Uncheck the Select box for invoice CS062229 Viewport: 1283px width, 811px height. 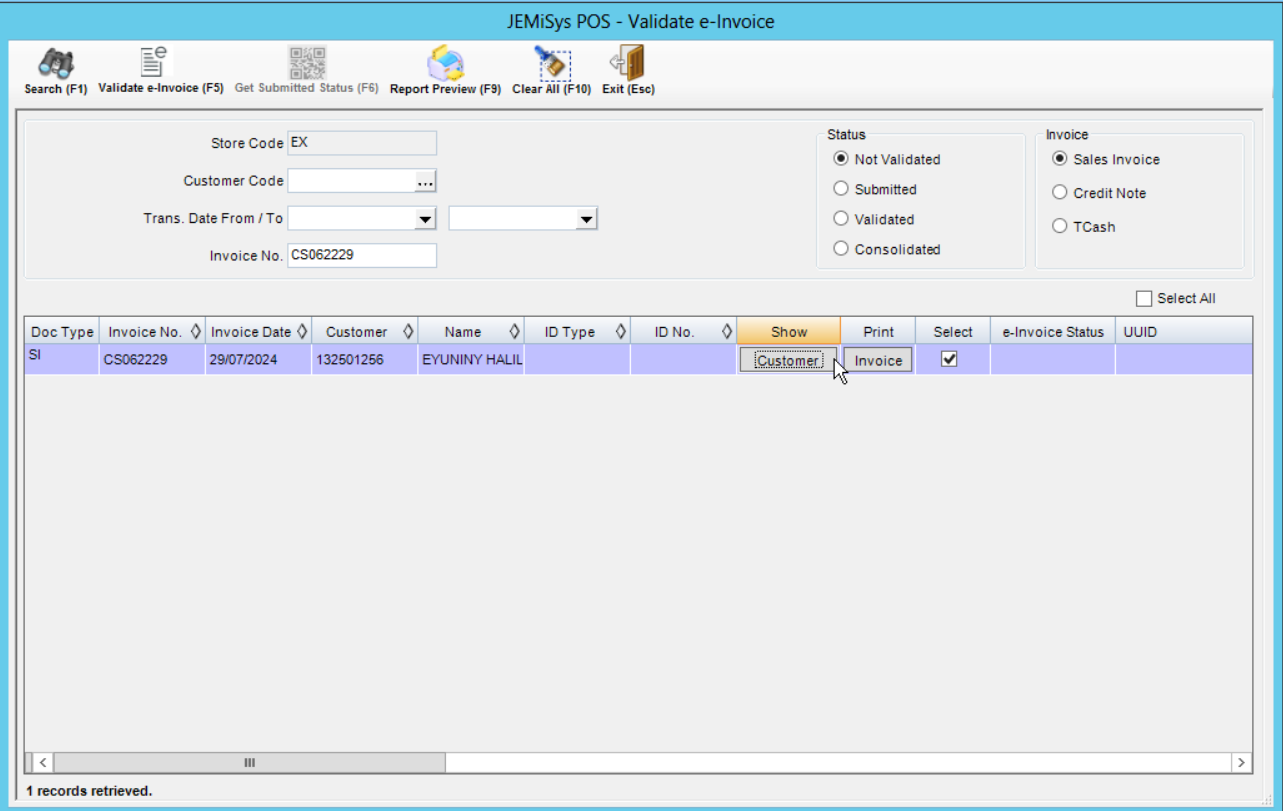tap(950, 360)
